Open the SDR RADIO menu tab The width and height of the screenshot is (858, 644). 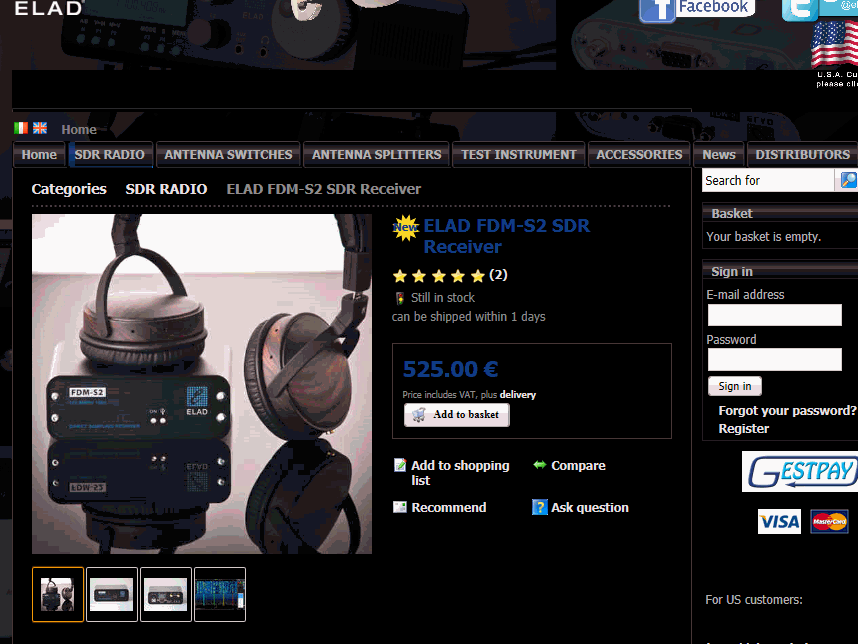[x=109, y=155]
